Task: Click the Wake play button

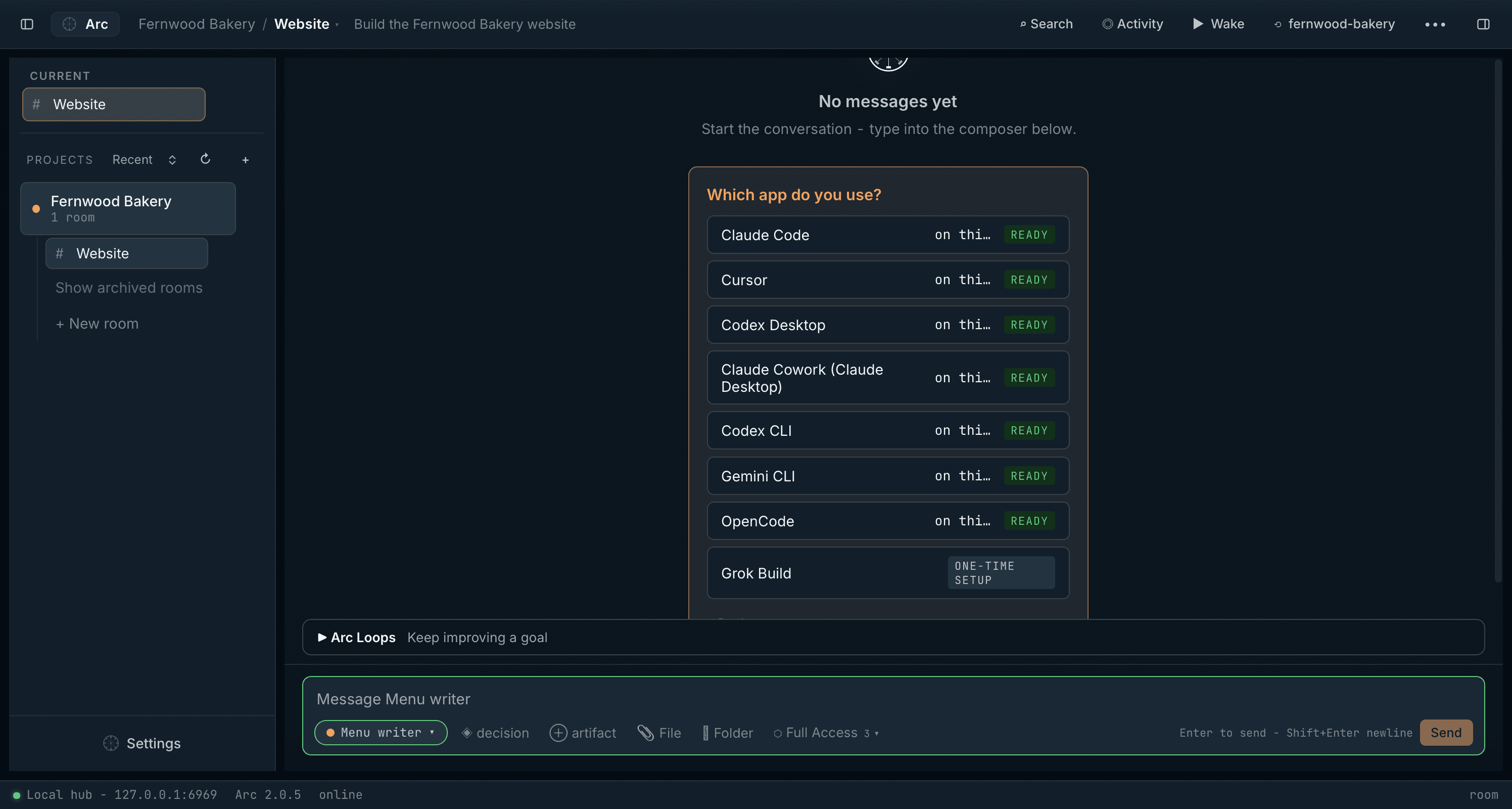Action: coord(1218,24)
